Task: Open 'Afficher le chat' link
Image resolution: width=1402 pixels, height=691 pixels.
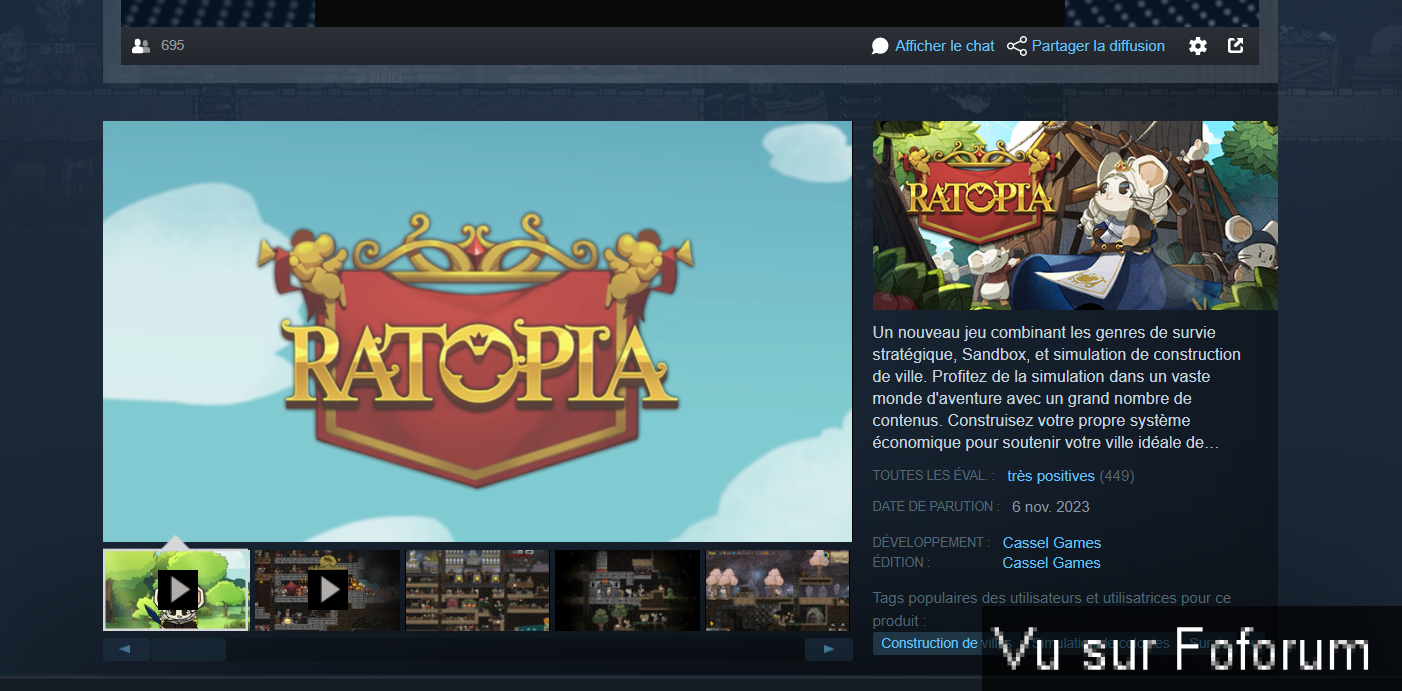Action: (944, 46)
